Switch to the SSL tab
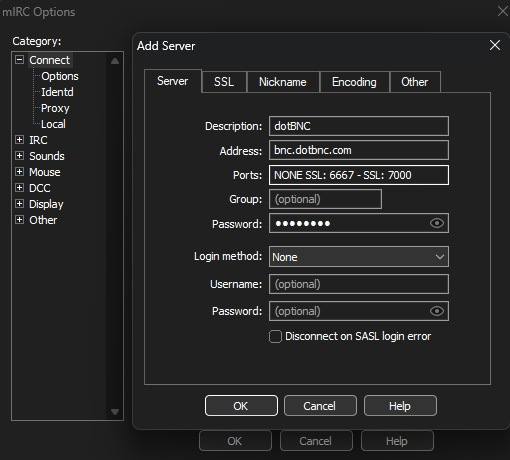 (x=224, y=82)
